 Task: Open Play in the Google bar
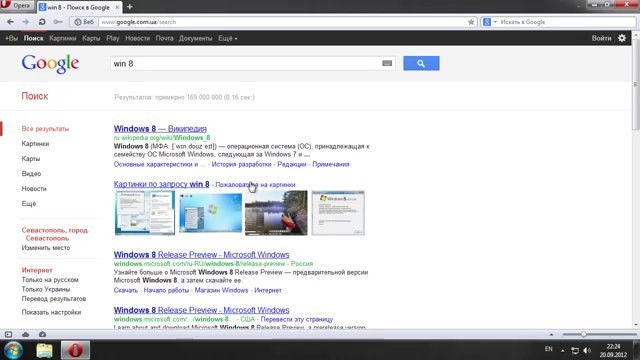click(113, 38)
